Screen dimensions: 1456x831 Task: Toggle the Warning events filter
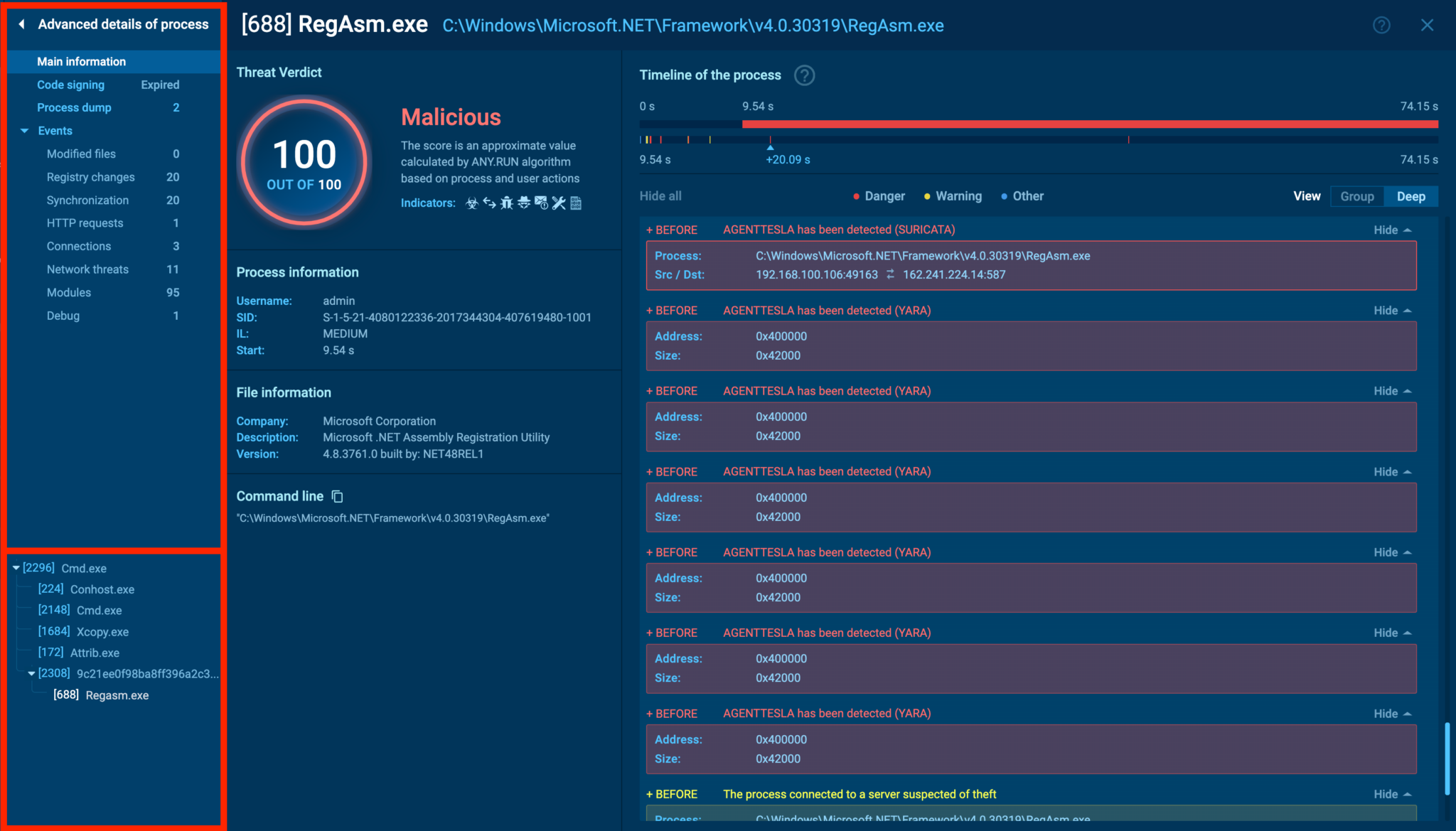953,196
